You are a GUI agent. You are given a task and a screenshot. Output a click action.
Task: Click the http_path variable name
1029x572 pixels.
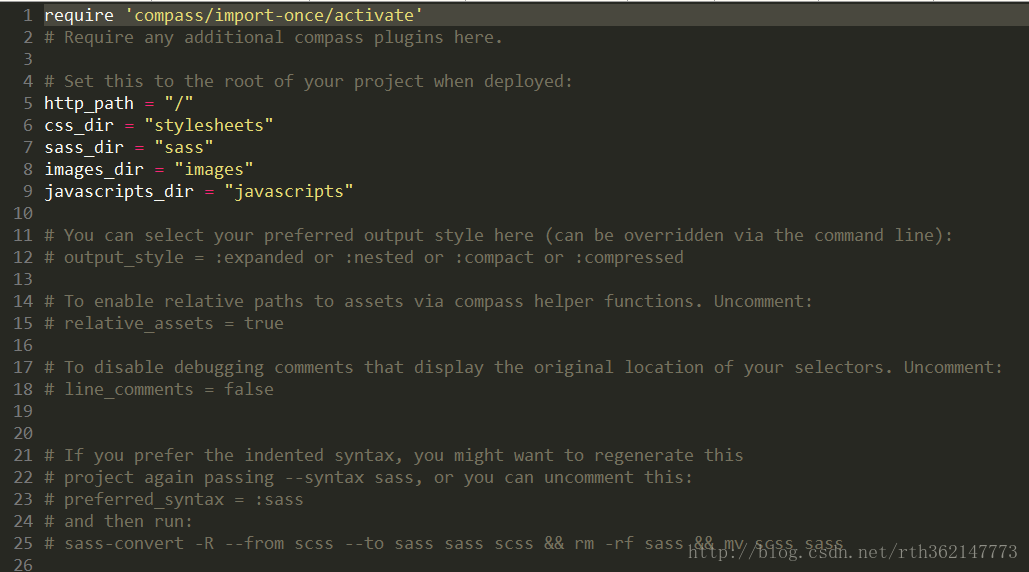[x=89, y=104]
